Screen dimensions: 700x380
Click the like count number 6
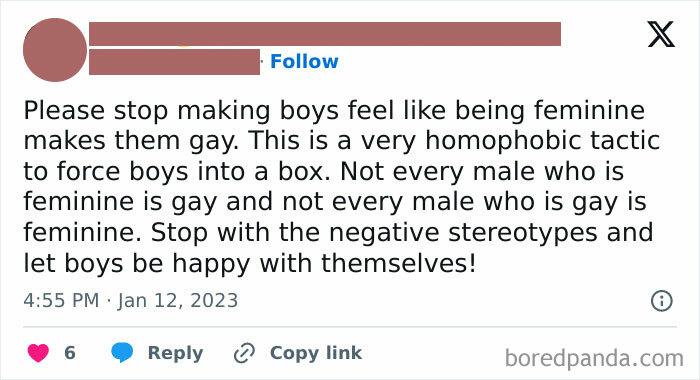tap(70, 353)
